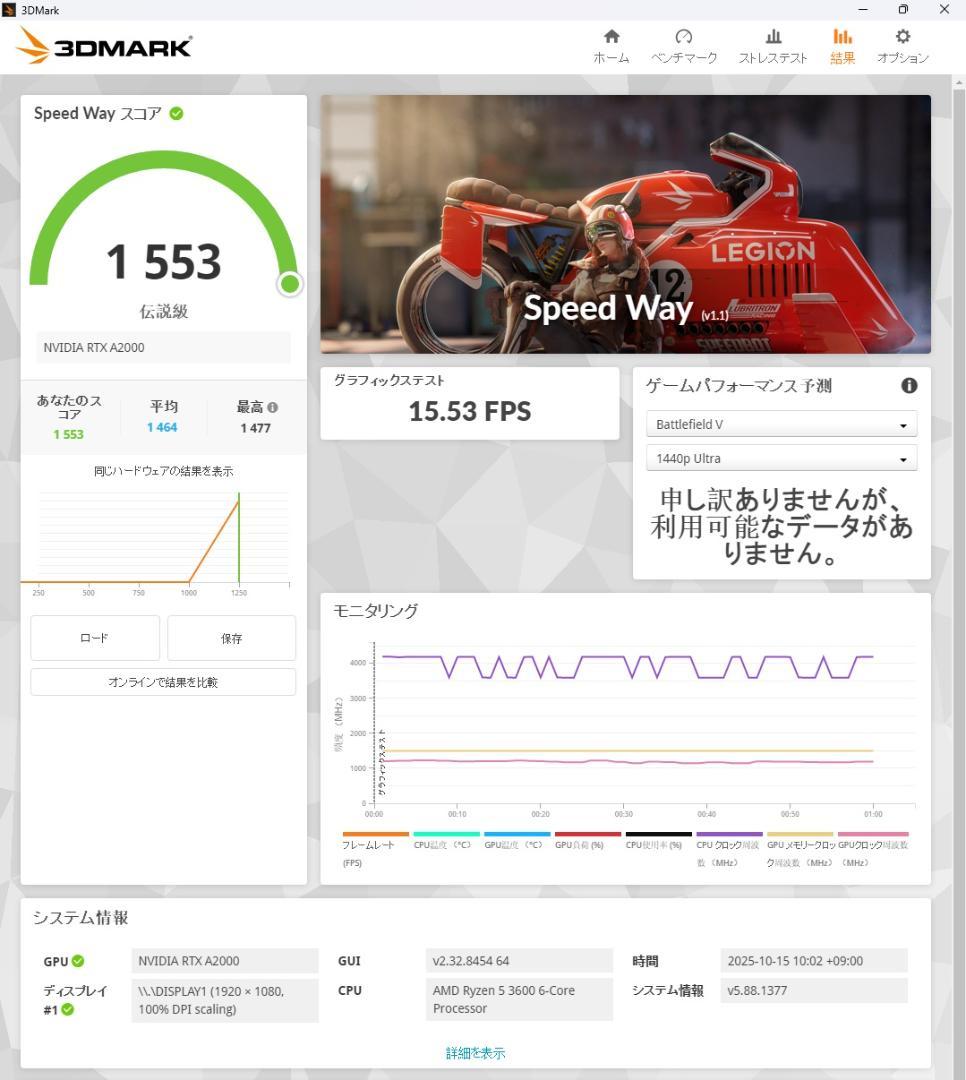Switch to the ベンチマーク tab
This screenshot has width=966, height=1080.
(684, 36)
